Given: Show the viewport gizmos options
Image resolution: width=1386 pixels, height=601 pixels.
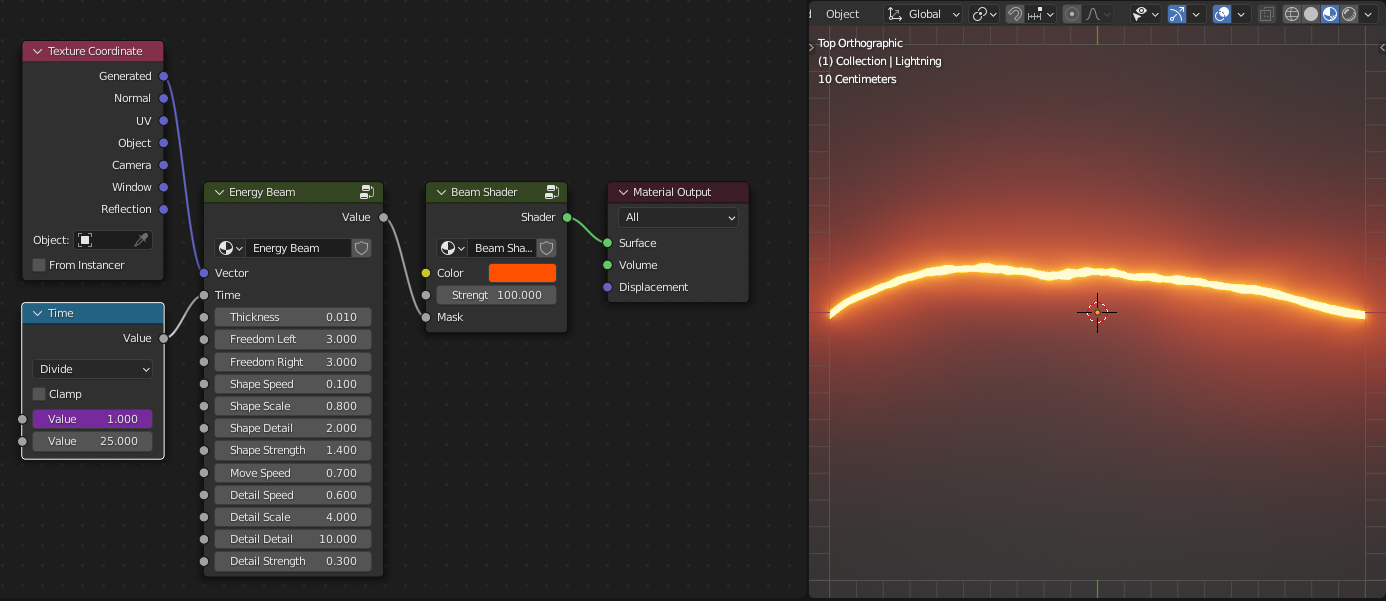Looking at the screenshot, I should (x=1196, y=14).
